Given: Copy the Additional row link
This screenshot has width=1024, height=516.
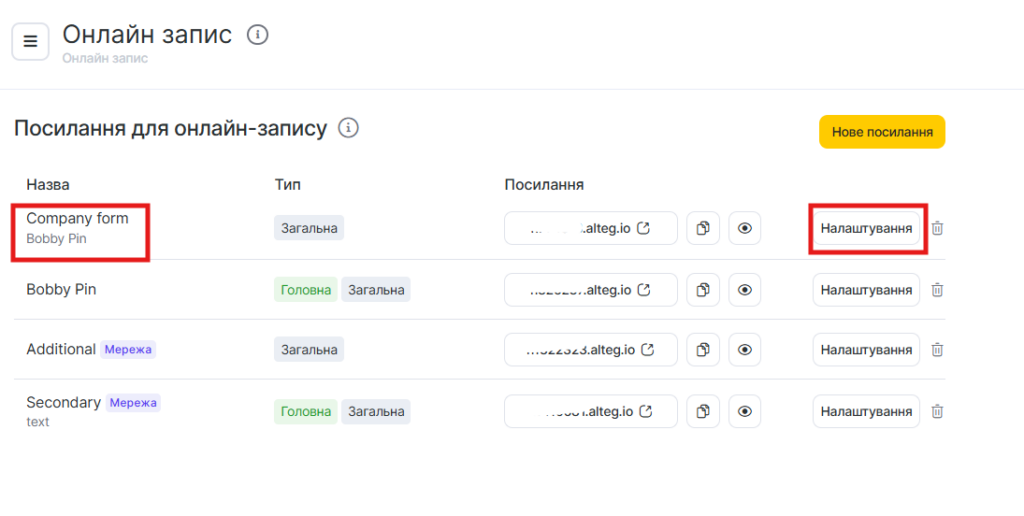Looking at the screenshot, I should (x=703, y=350).
